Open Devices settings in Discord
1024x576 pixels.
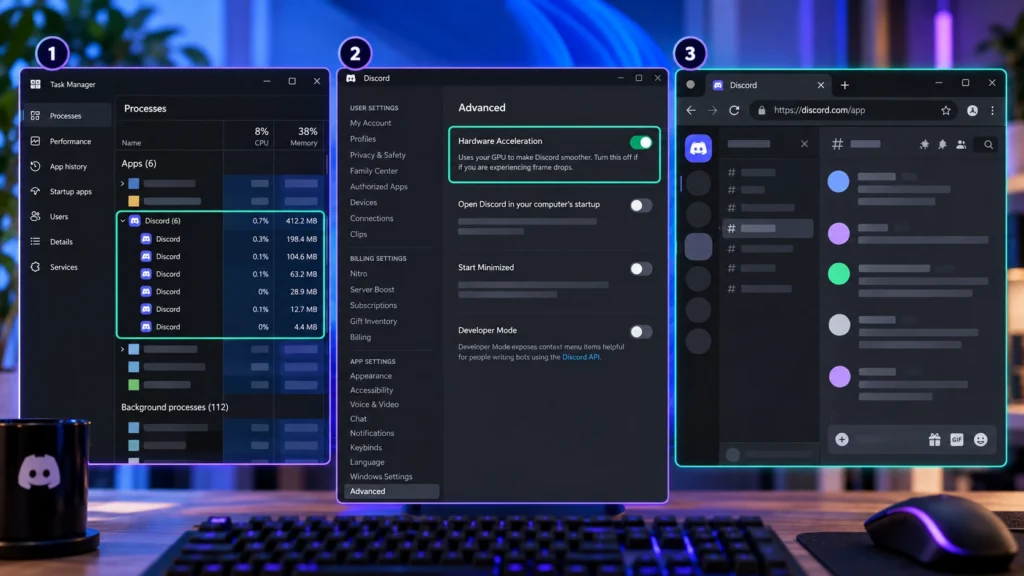click(363, 202)
